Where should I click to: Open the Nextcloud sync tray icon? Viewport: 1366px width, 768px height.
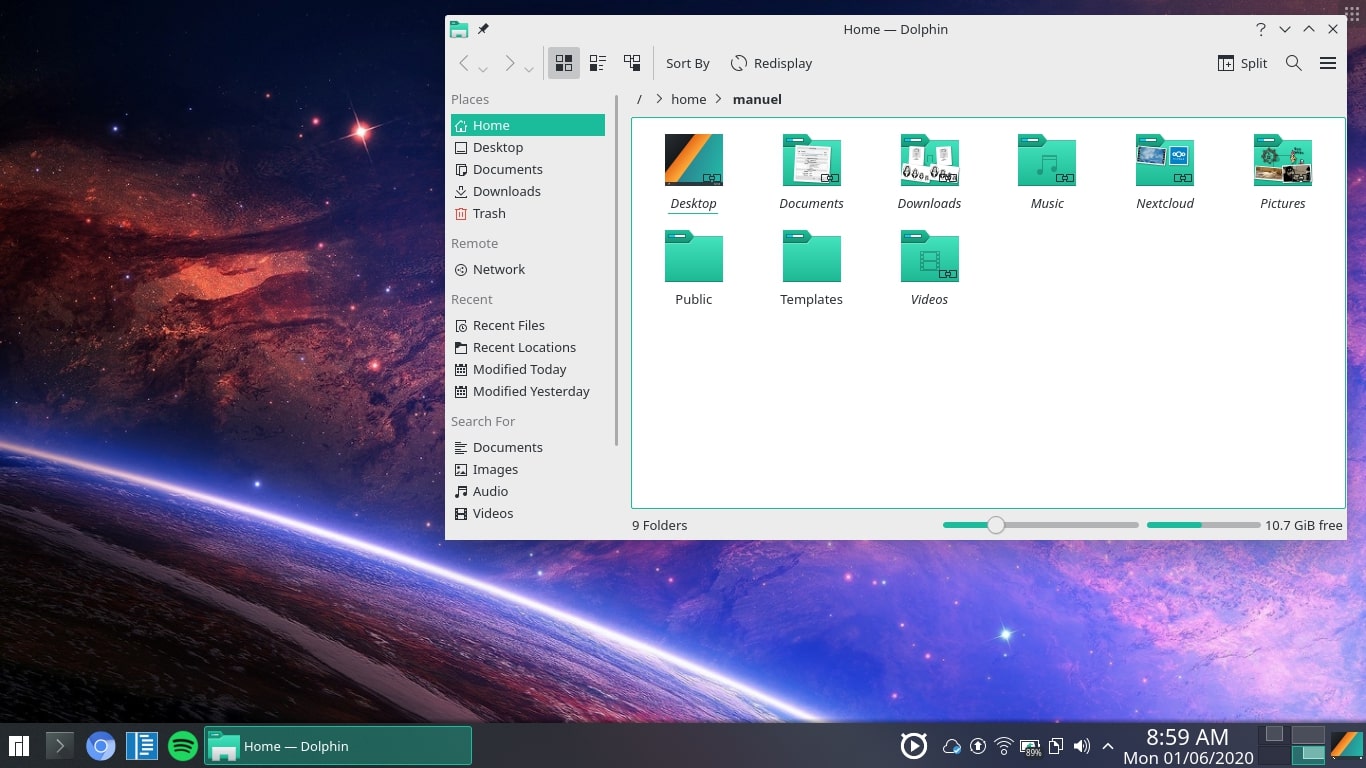(x=952, y=746)
